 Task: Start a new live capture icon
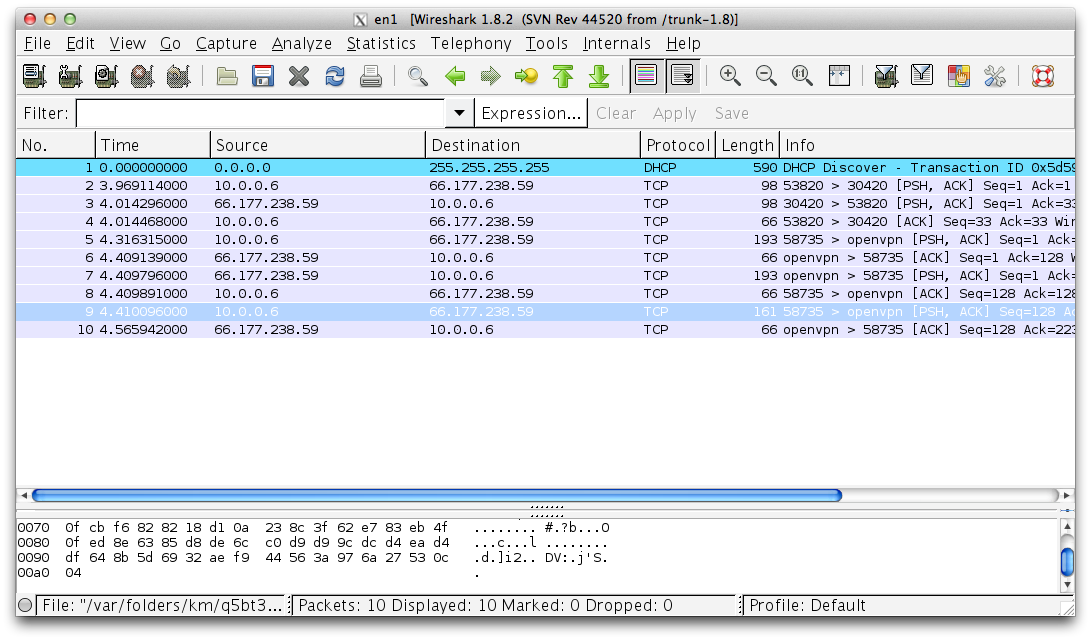click(106, 76)
